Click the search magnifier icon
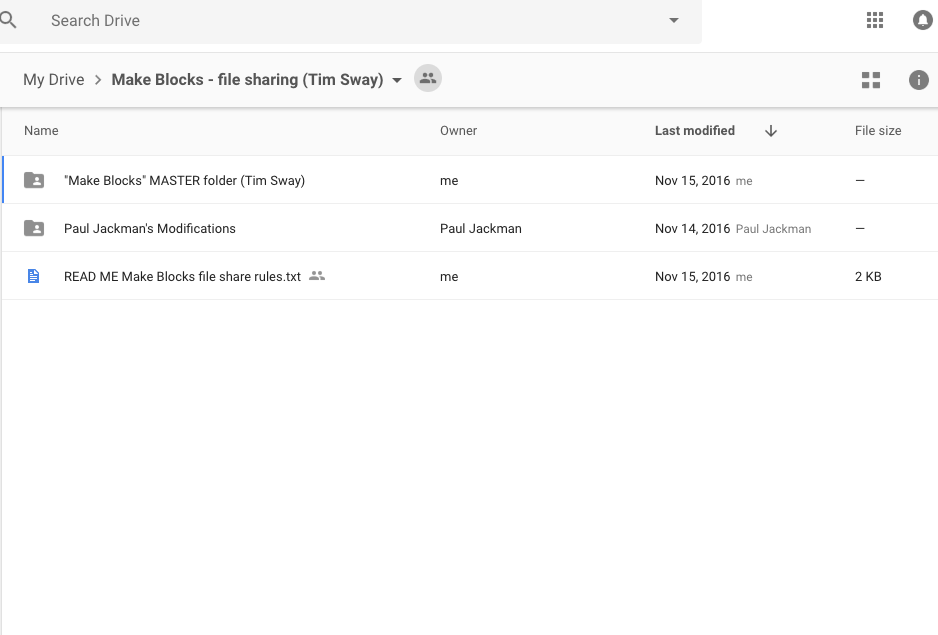This screenshot has height=635, width=938. click(10, 20)
